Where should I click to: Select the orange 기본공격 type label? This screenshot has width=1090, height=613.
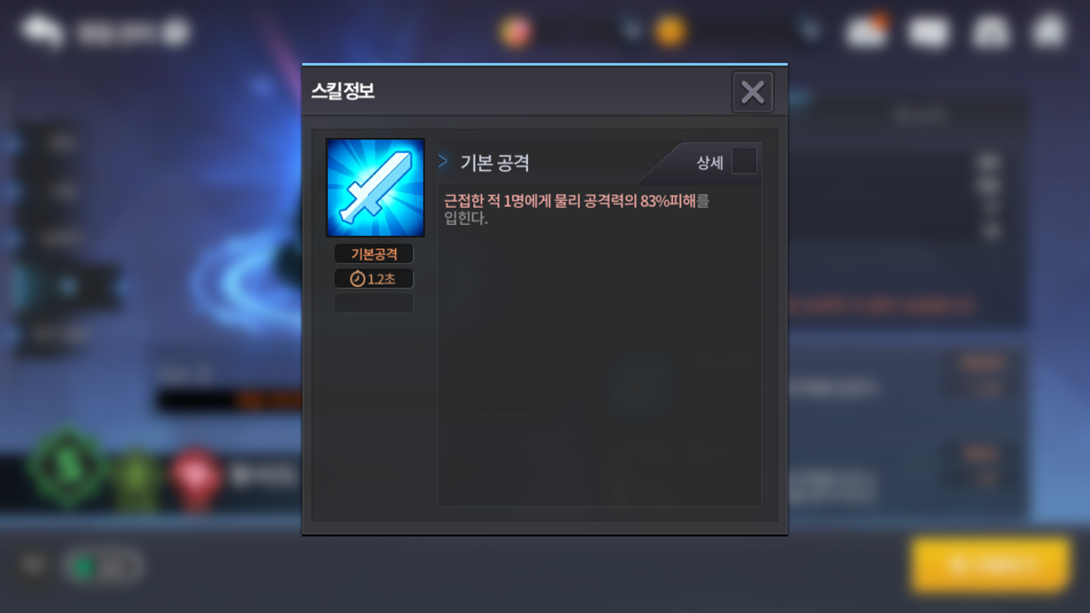374,254
